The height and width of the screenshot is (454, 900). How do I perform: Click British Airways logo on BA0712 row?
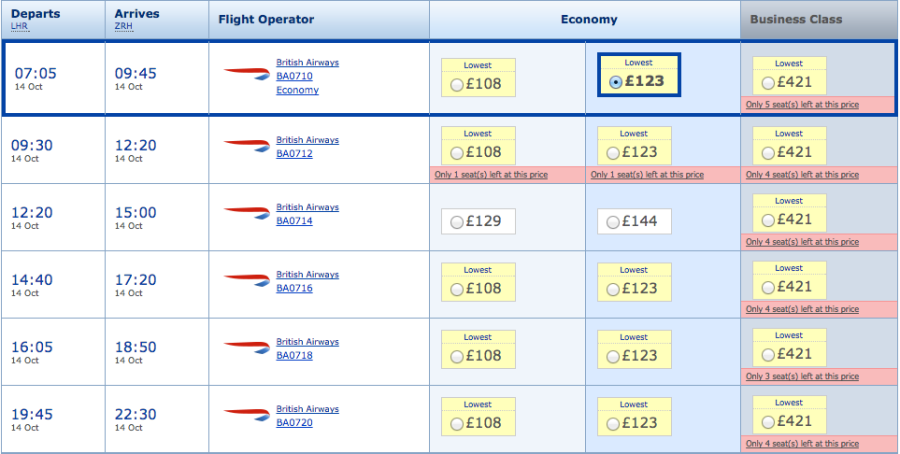coord(246,145)
